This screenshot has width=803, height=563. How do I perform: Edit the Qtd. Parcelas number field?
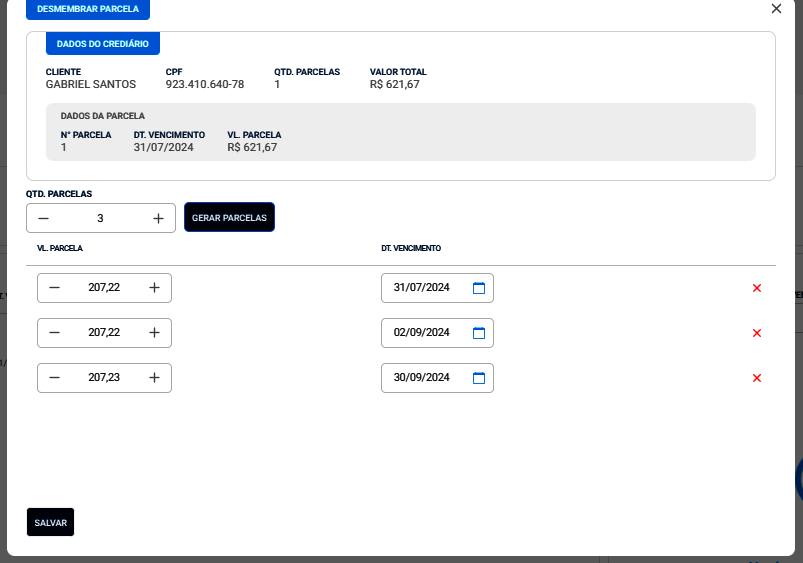pos(100,218)
